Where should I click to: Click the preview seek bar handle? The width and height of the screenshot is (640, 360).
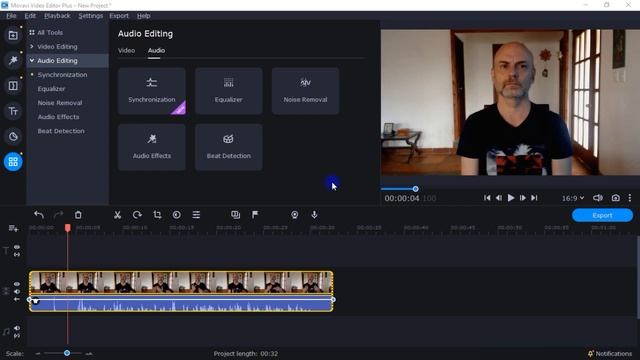[x=416, y=189]
